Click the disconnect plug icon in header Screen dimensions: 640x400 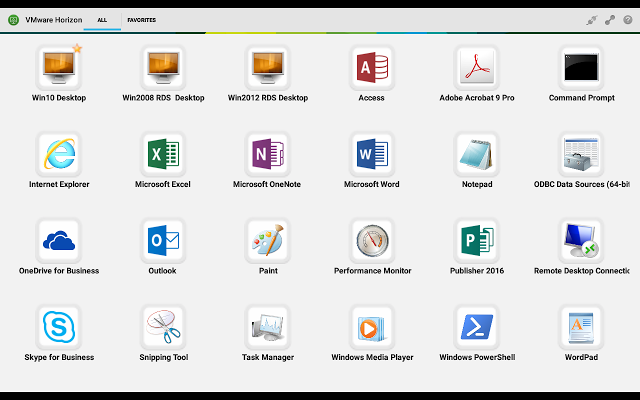(591, 20)
